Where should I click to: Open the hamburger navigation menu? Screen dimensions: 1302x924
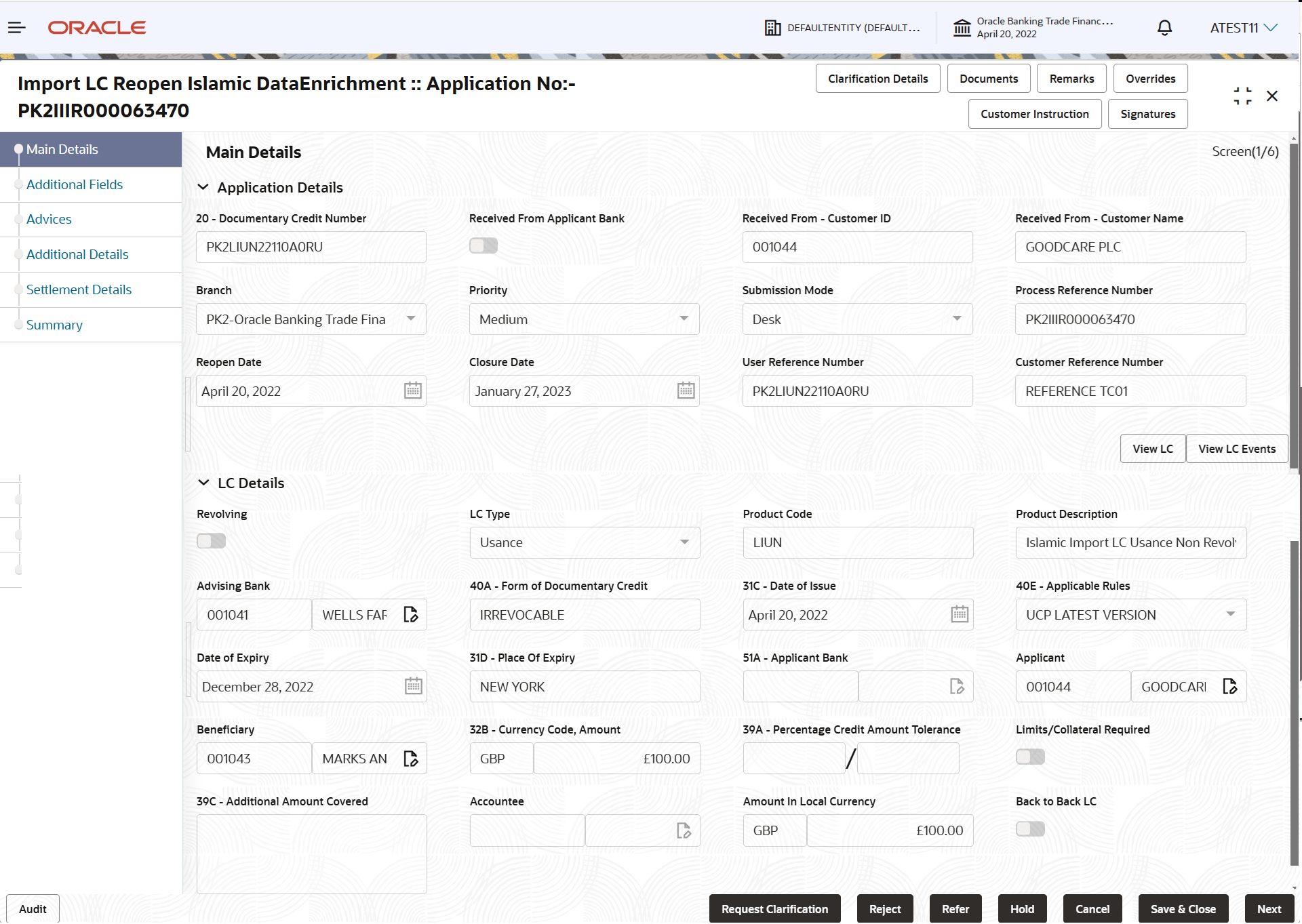coord(17,27)
